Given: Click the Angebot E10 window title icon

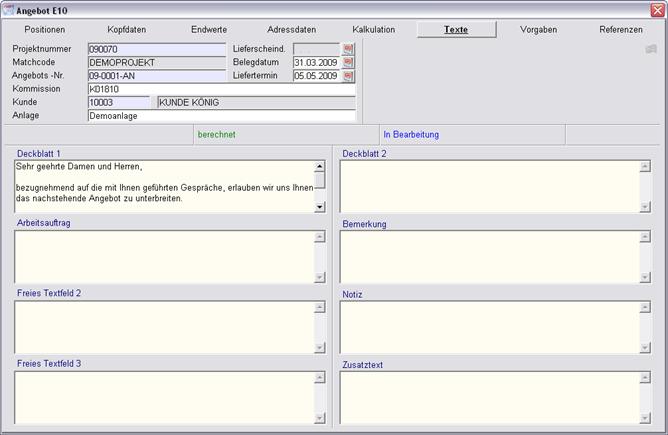Looking at the screenshot, I should pos(8,8).
